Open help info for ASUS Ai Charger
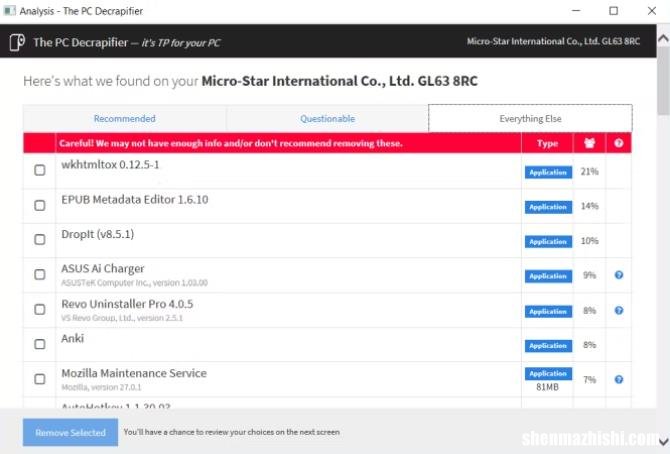The image size is (670, 454). (618, 275)
